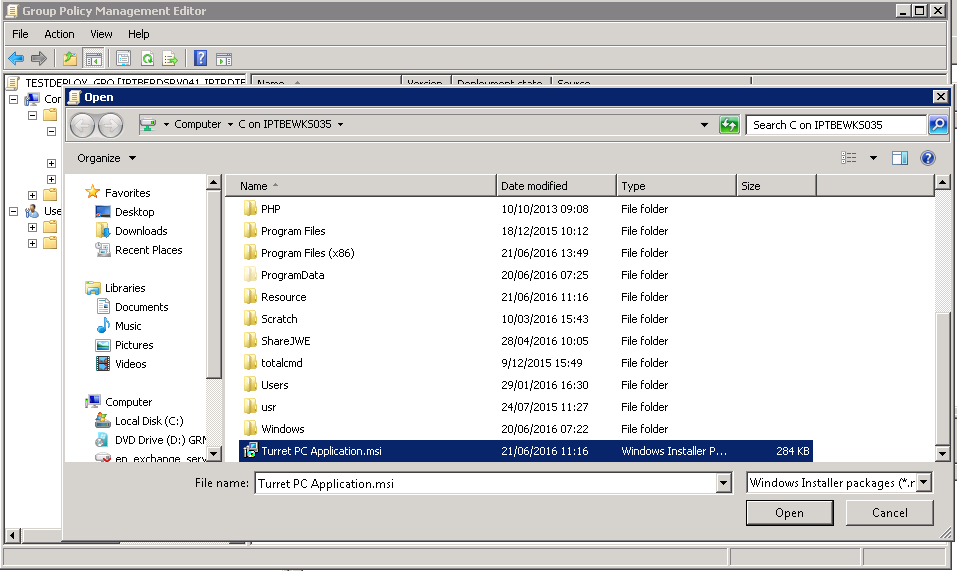
Task: Click the Show preview pane icon
Action: (x=900, y=158)
